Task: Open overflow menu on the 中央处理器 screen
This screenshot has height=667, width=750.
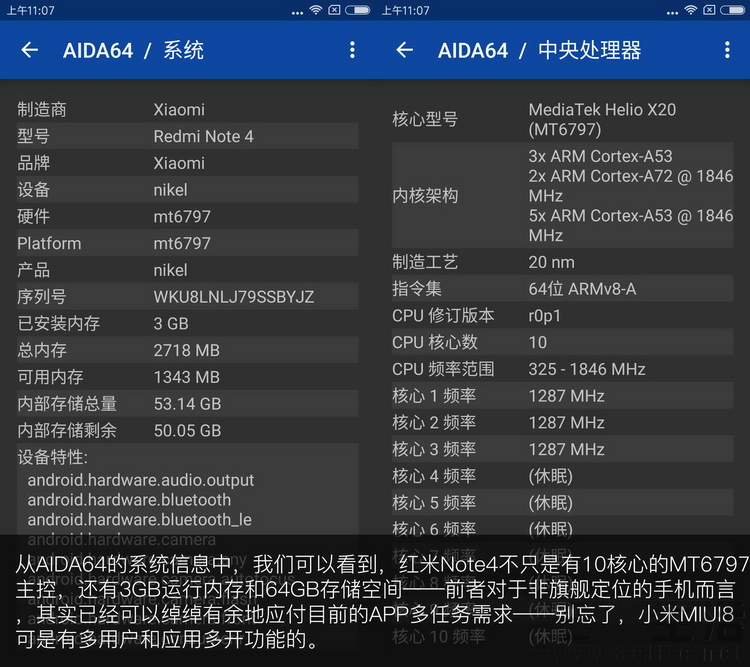Action: (727, 50)
